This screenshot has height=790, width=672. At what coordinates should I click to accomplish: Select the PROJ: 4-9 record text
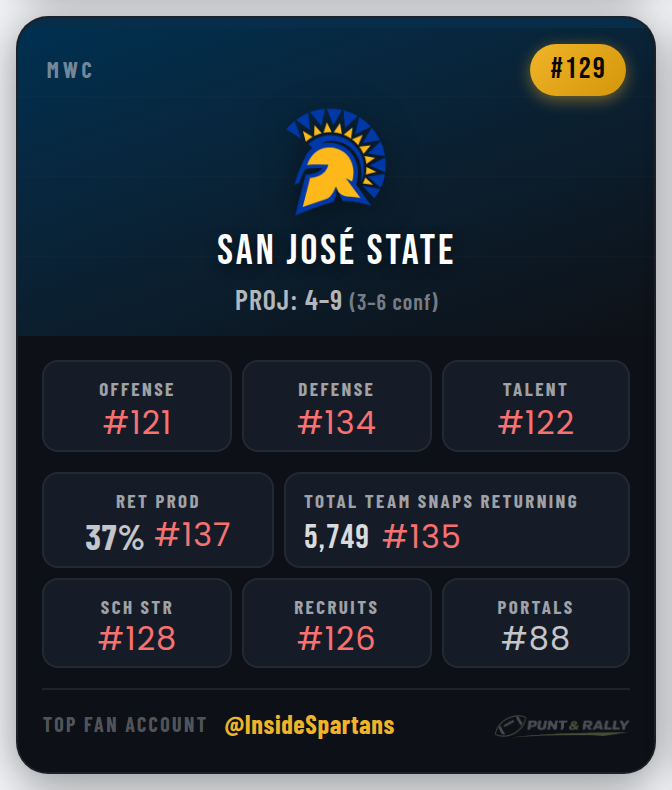point(289,300)
